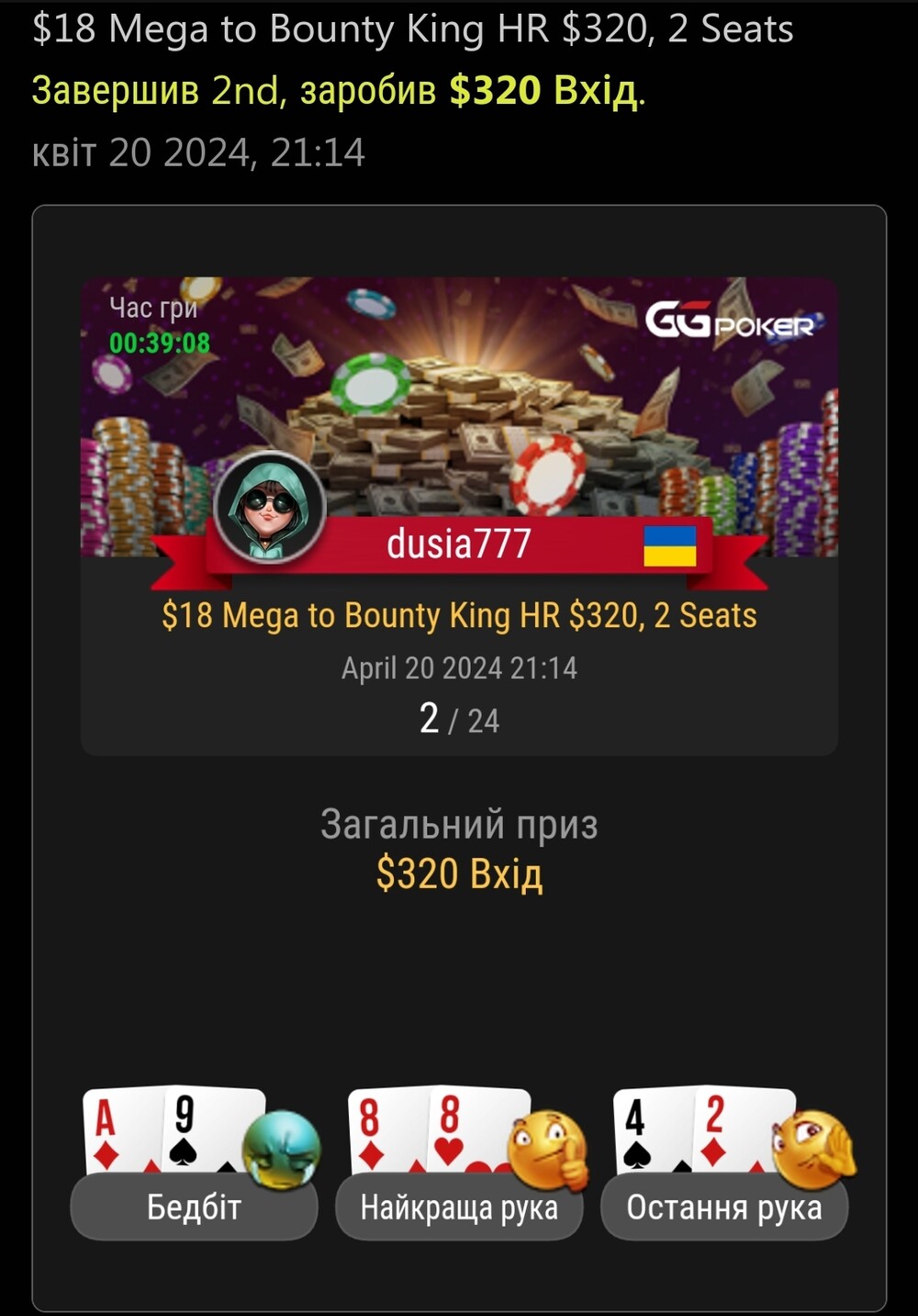
Task: Click the dusia777 player avatar
Action: click(270, 508)
